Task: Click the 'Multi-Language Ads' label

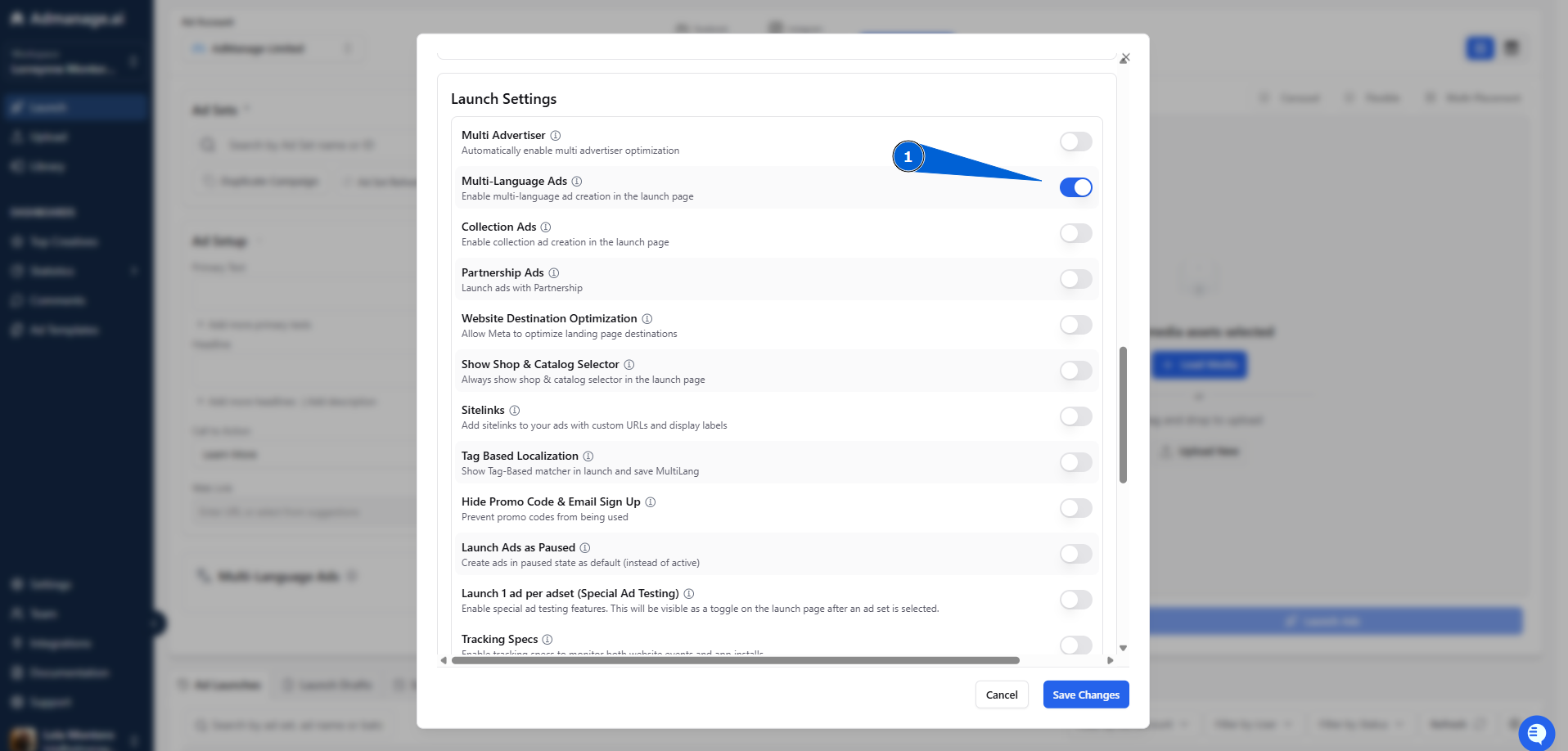Action: (514, 181)
